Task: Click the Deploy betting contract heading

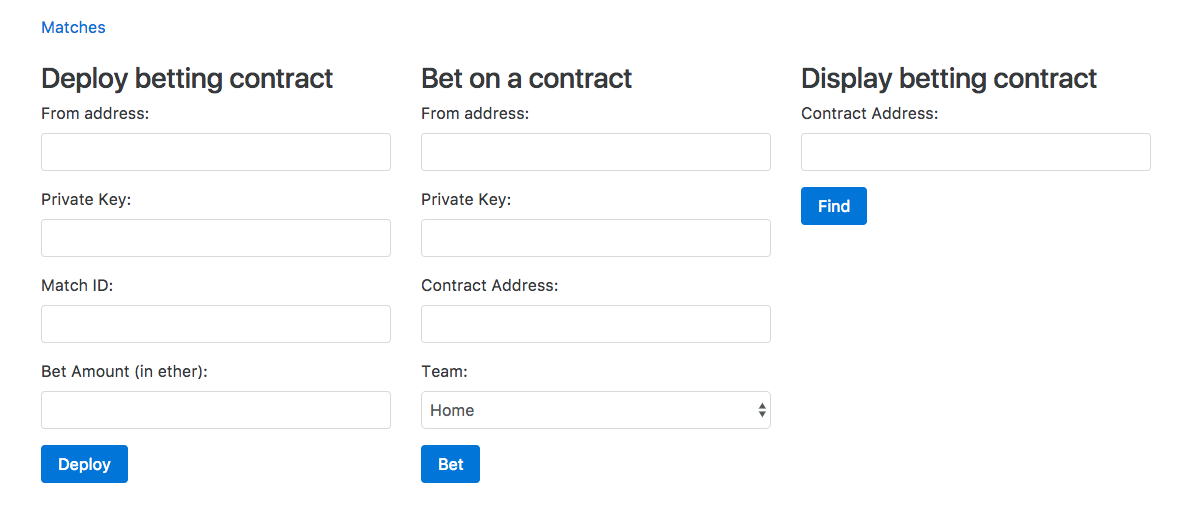Action: 187,78
